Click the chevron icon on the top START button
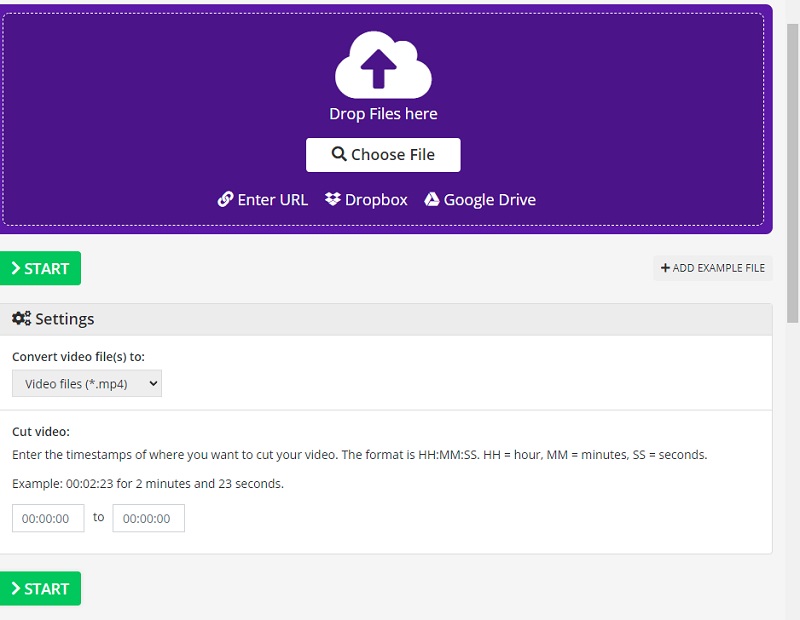The image size is (800, 620). click(16, 268)
